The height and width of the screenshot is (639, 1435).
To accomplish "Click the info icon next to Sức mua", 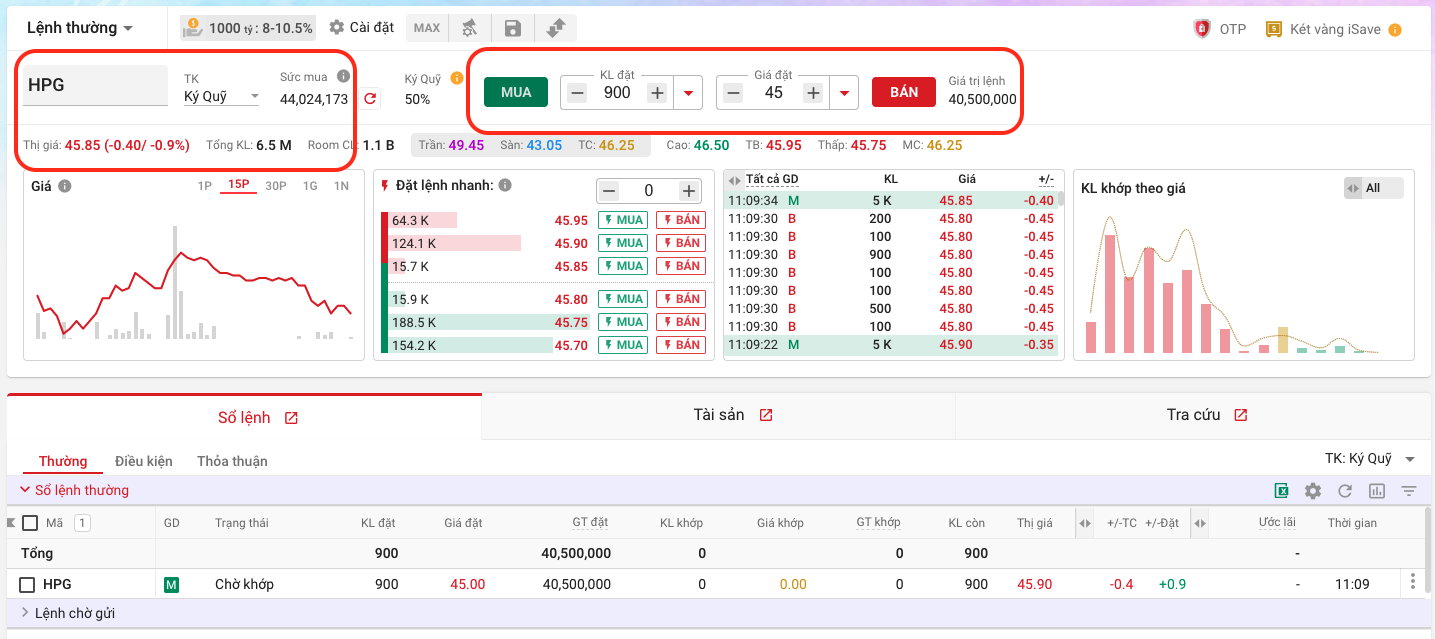I will click(x=343, y=76).
